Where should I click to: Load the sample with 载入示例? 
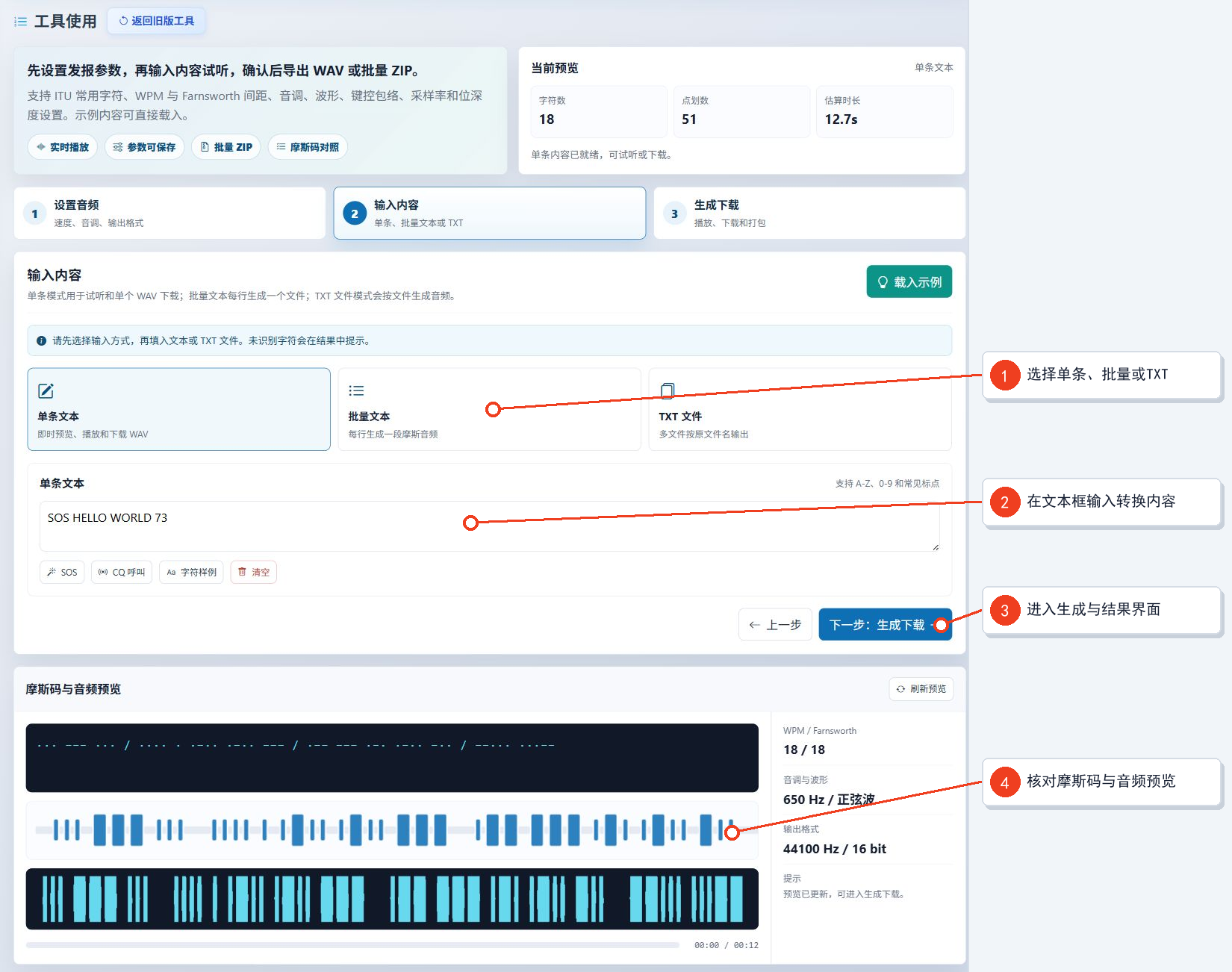tap(909, 282)
